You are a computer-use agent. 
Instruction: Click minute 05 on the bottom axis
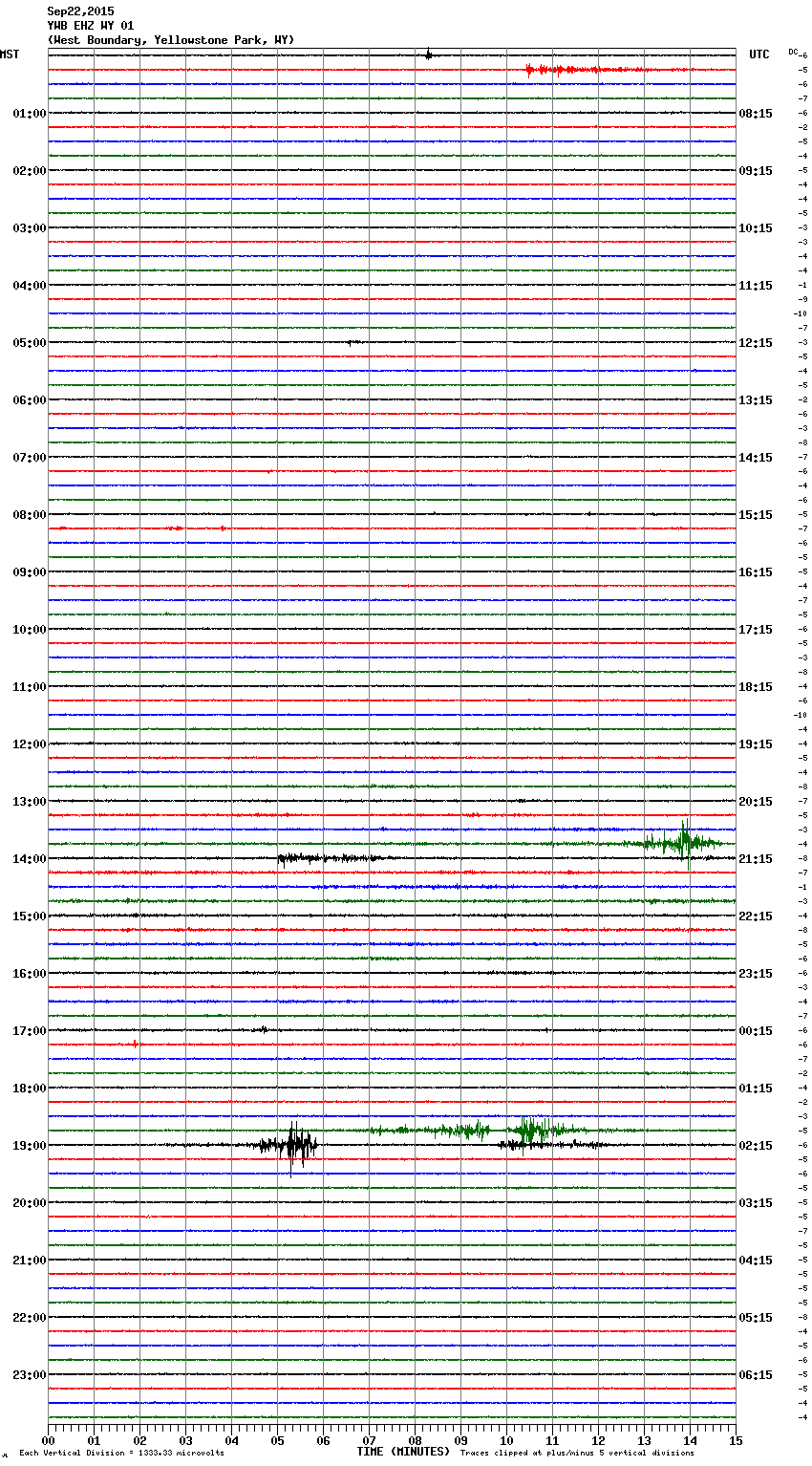[277, 1440]
